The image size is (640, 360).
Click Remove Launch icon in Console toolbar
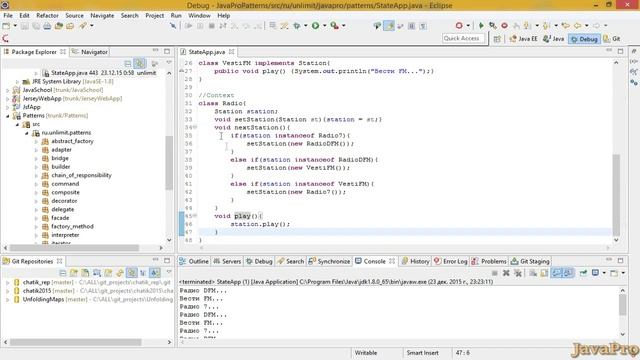coord(506,273)
